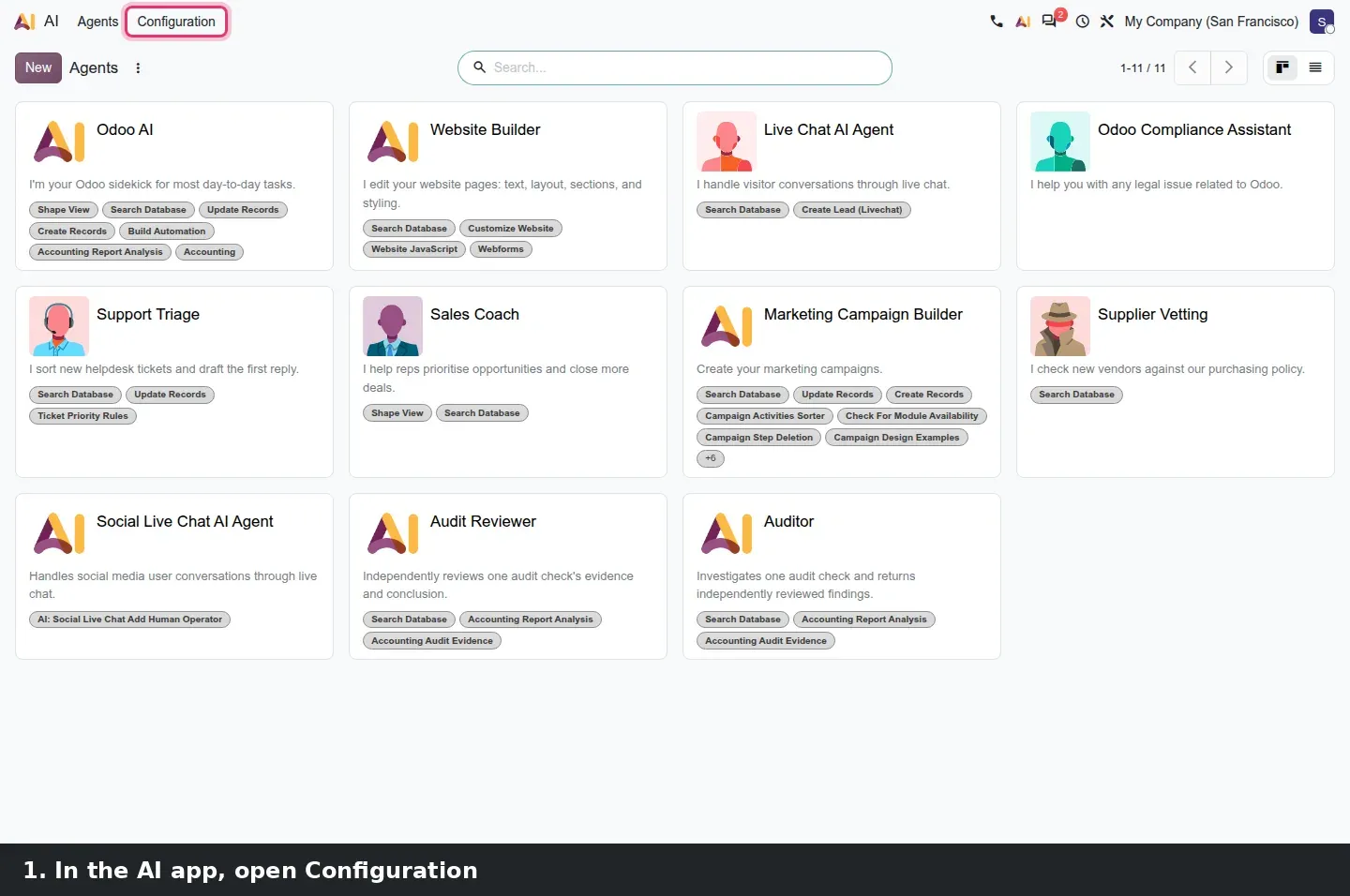
Task: Click the Agents breadcrumb heading
Action: [x=94, y=67]
